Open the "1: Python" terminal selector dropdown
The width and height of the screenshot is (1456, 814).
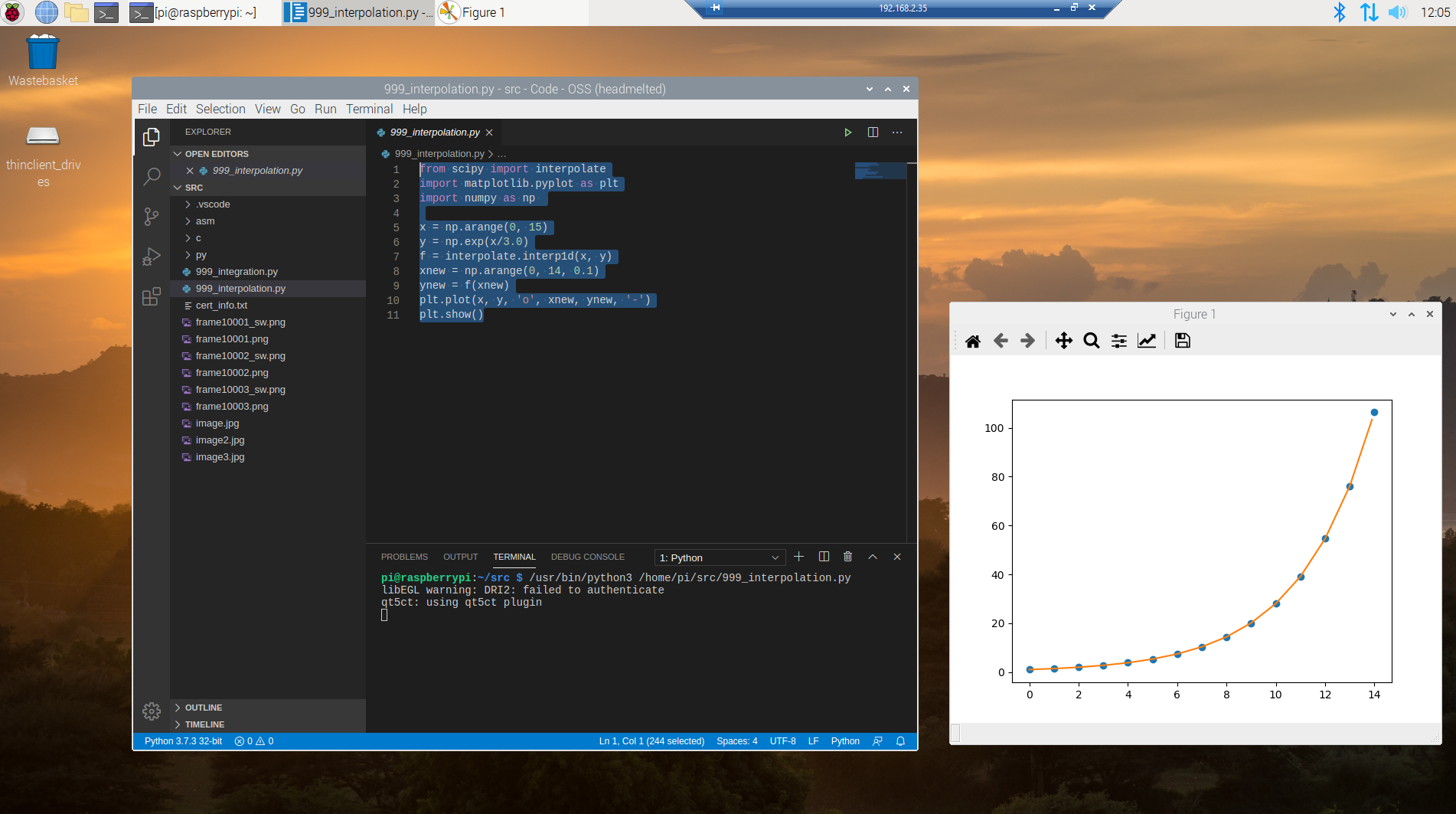pos(718,557)
